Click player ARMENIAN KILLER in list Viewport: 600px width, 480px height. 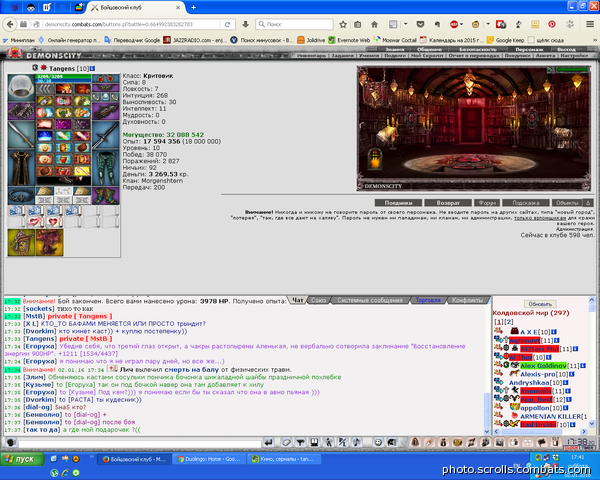(550, 416)
